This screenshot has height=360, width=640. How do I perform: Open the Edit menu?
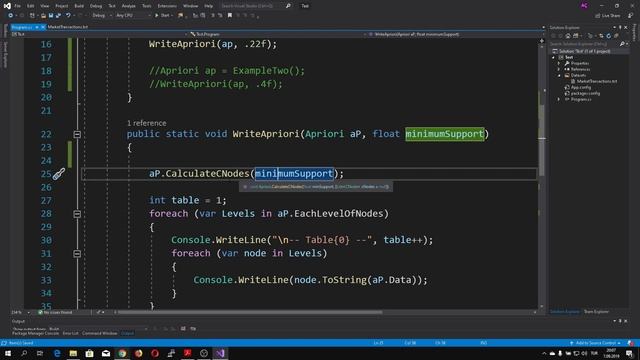coord(31,6)
